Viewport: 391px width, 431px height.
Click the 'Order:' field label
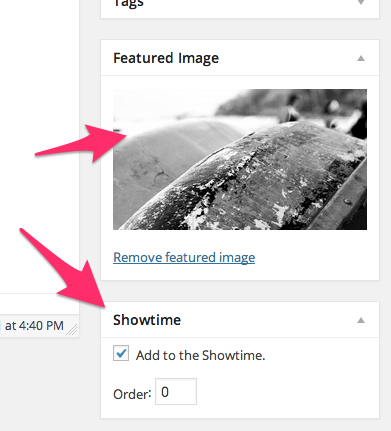132,394
